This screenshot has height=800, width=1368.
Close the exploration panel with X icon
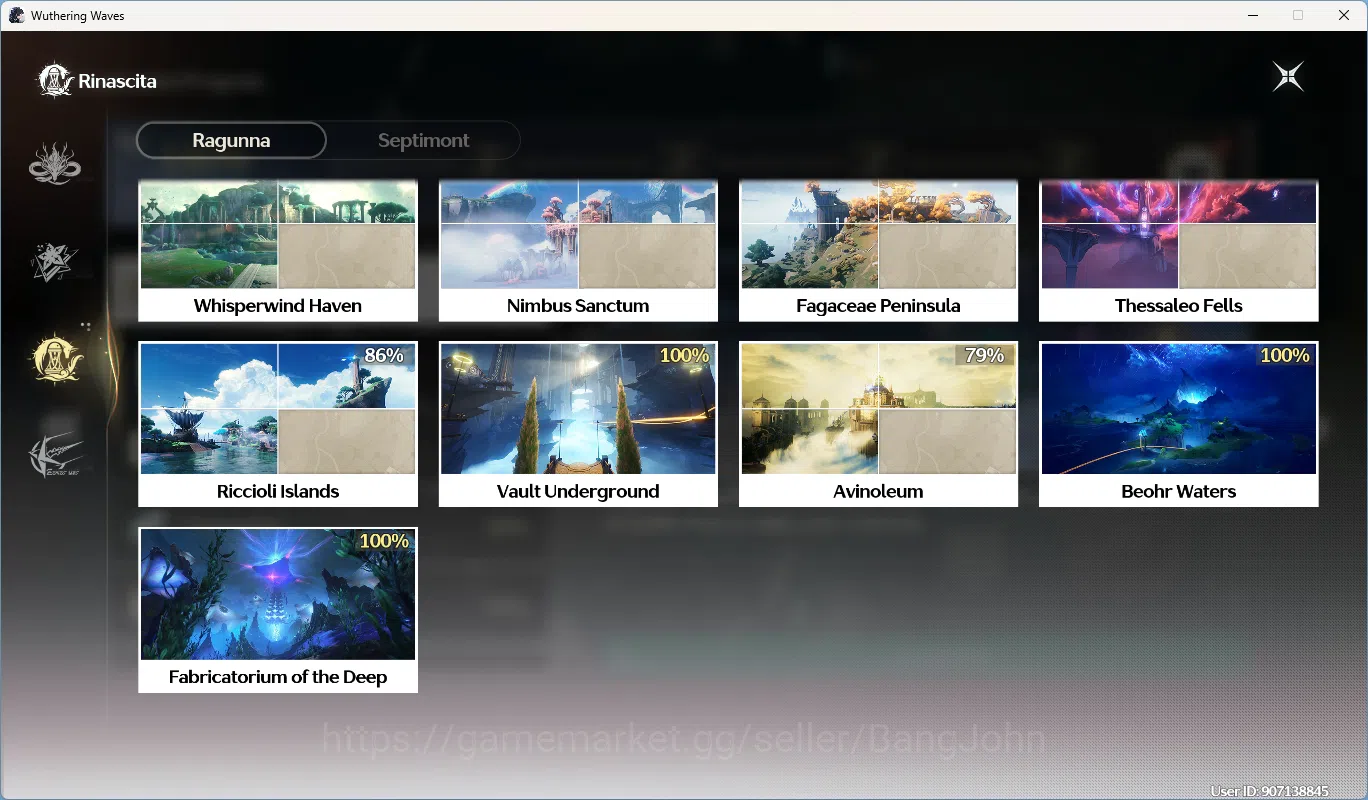click(1288, 77)
